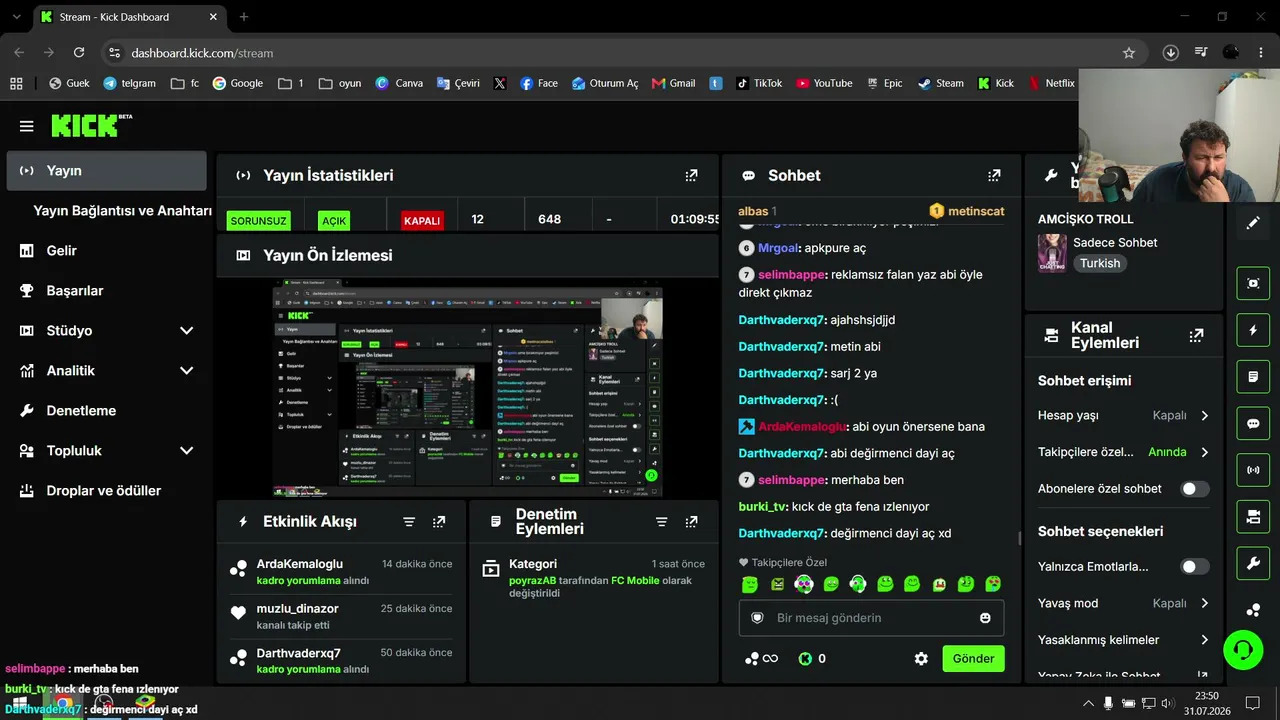Pop out the Yayın İstatistikleri panel

[x=691, y=175]
